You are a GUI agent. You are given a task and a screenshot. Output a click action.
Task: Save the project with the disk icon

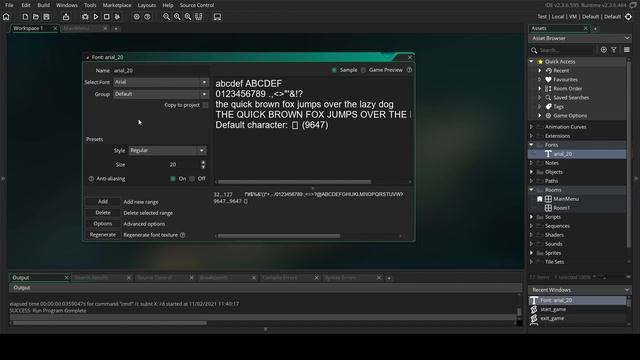point(47,17)
